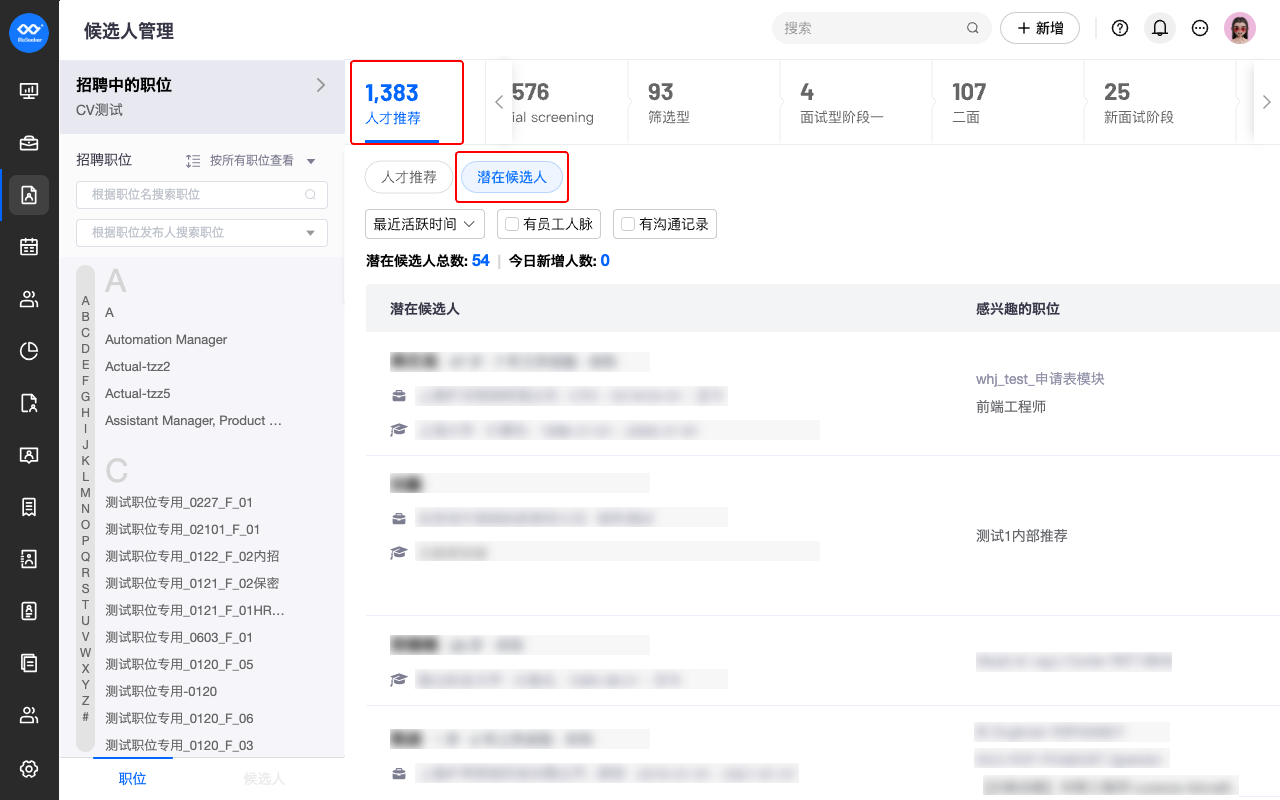Select the Actual-tzz2 position

point(138,367)
